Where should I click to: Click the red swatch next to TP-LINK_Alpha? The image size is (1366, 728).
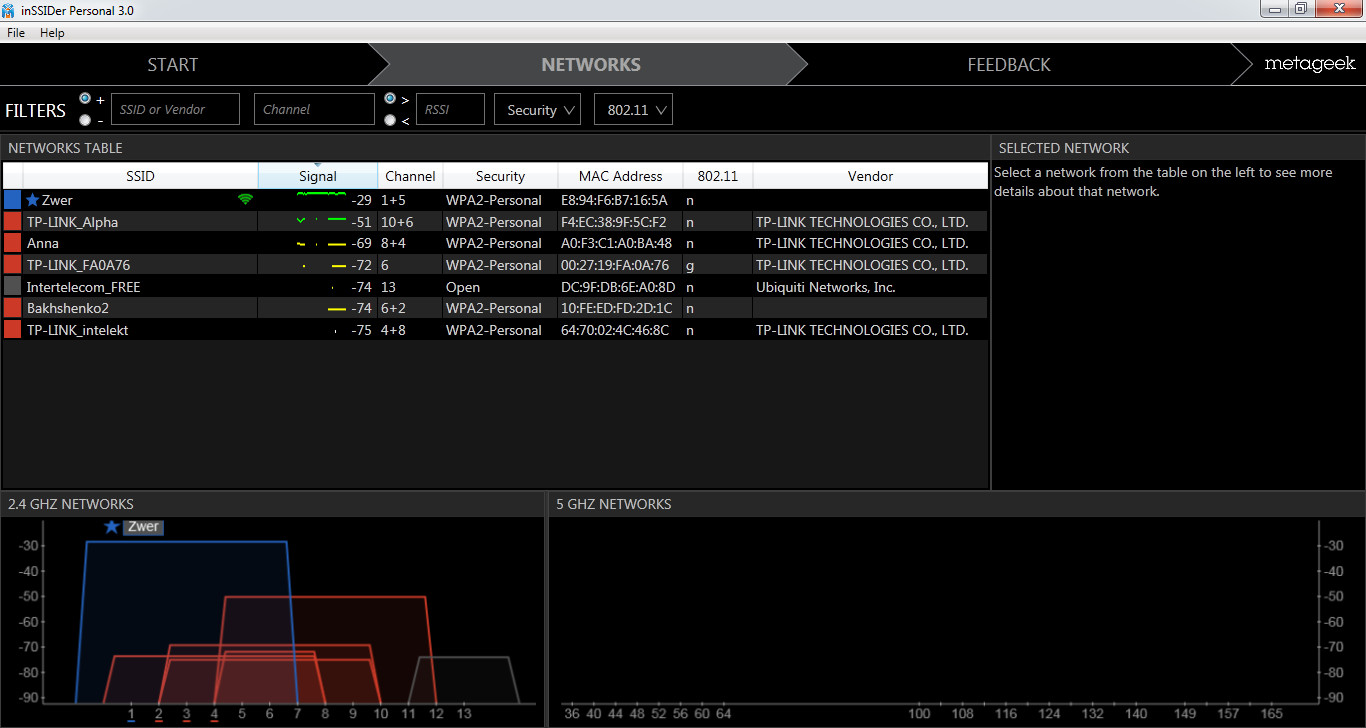[12, 222]
